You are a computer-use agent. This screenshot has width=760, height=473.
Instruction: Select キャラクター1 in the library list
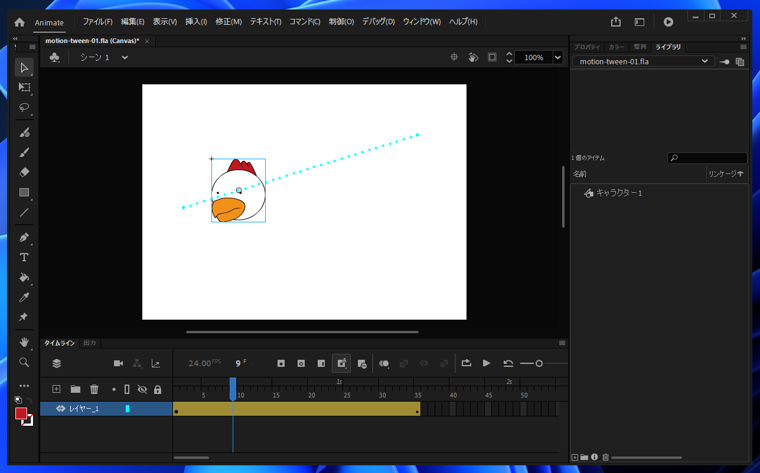click(x=618, y=193)
